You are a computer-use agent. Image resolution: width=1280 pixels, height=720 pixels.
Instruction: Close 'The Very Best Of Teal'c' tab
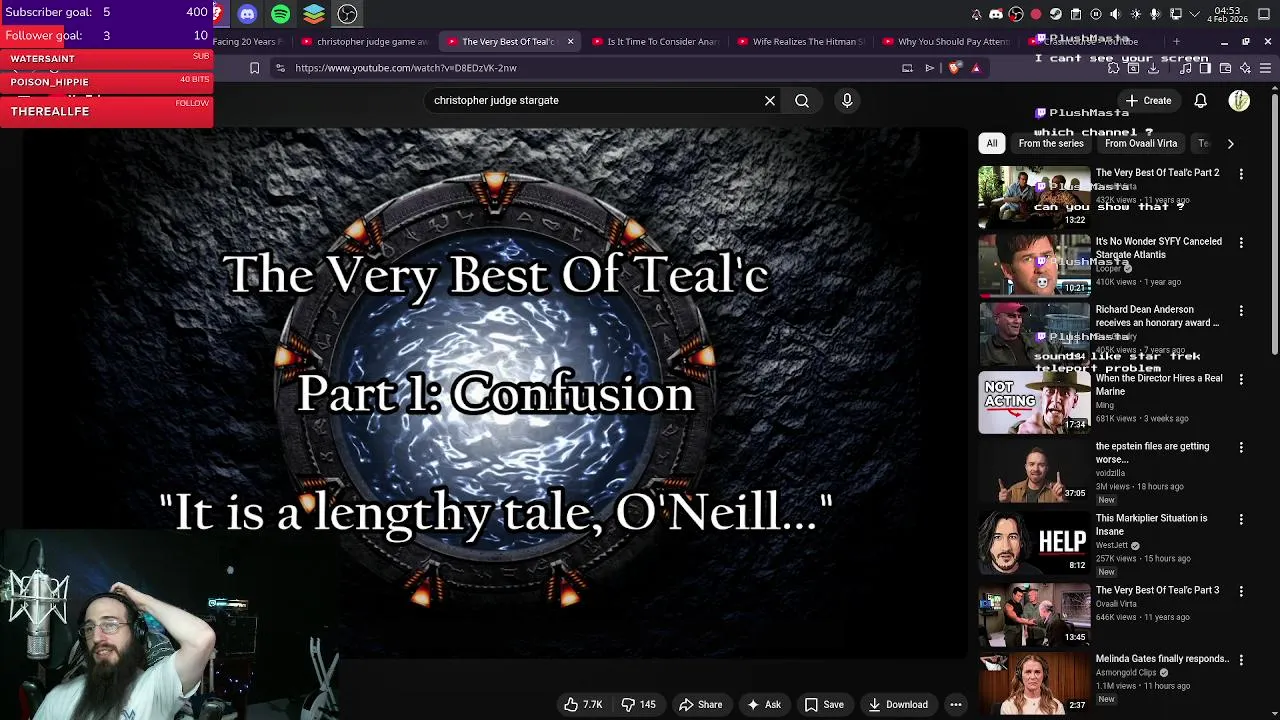click(x=570, y=42)
